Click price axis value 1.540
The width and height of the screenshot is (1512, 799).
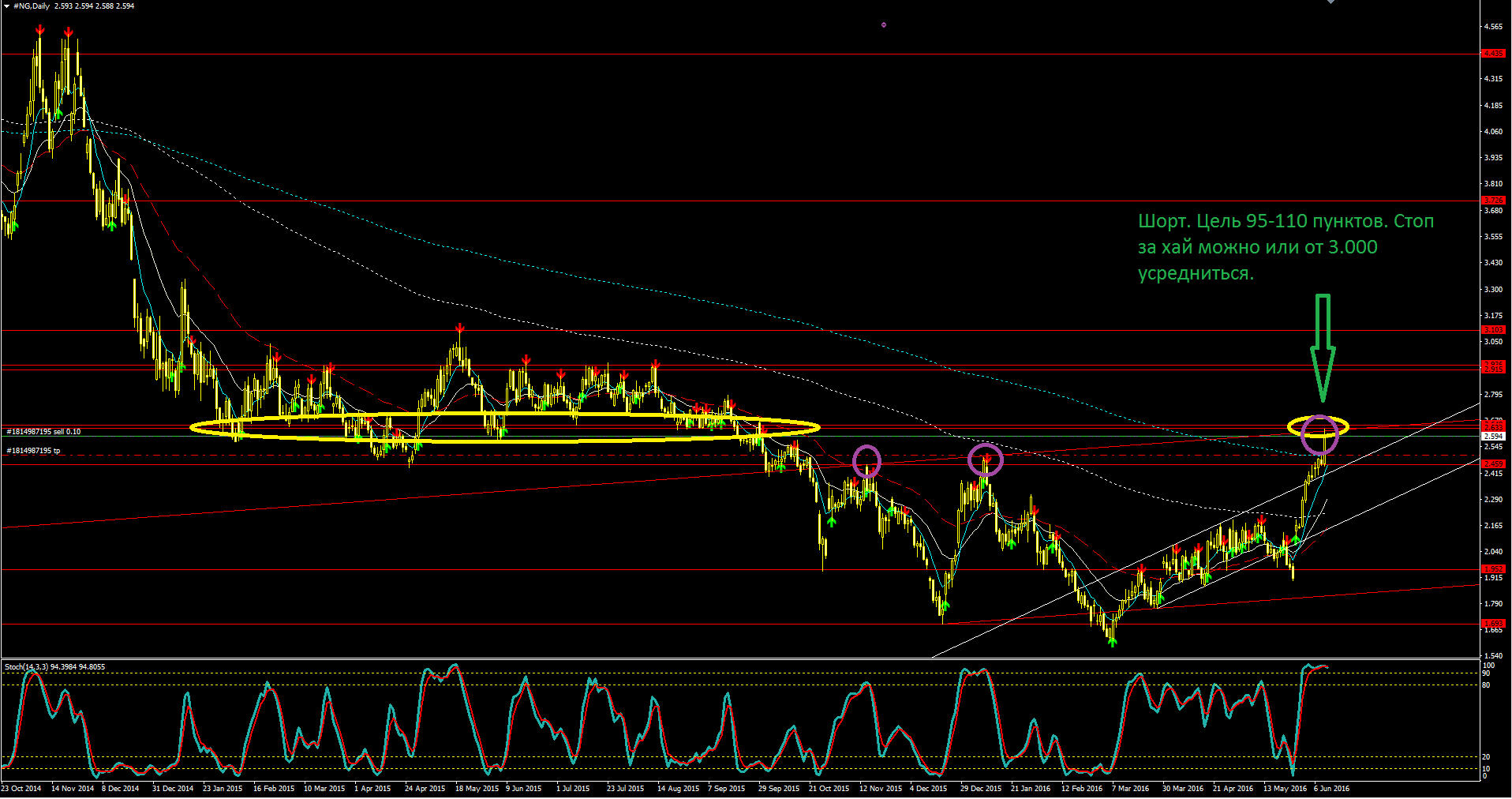[x=1493, y=656]
